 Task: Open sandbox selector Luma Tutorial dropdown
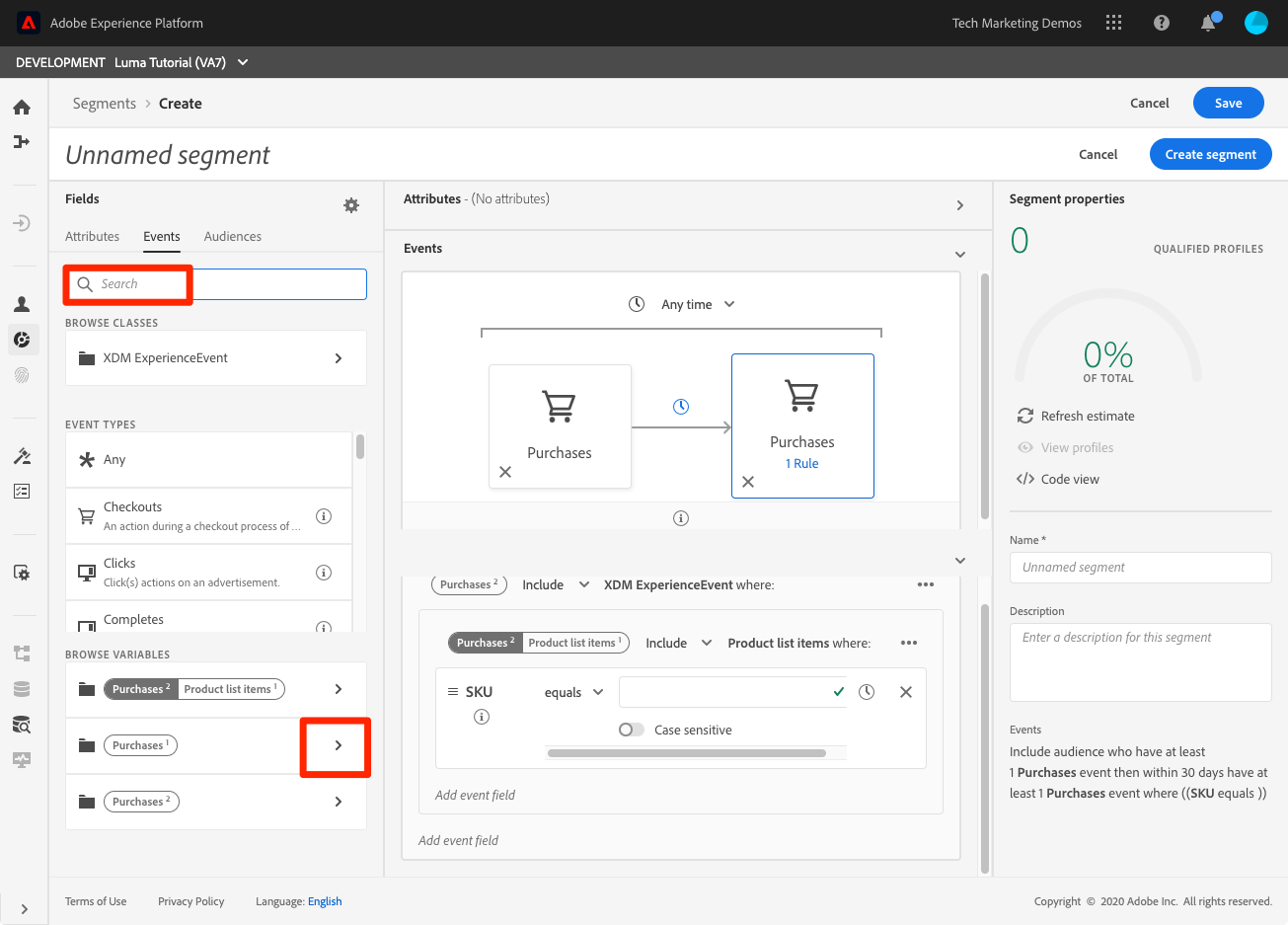[x=182, y=62]
